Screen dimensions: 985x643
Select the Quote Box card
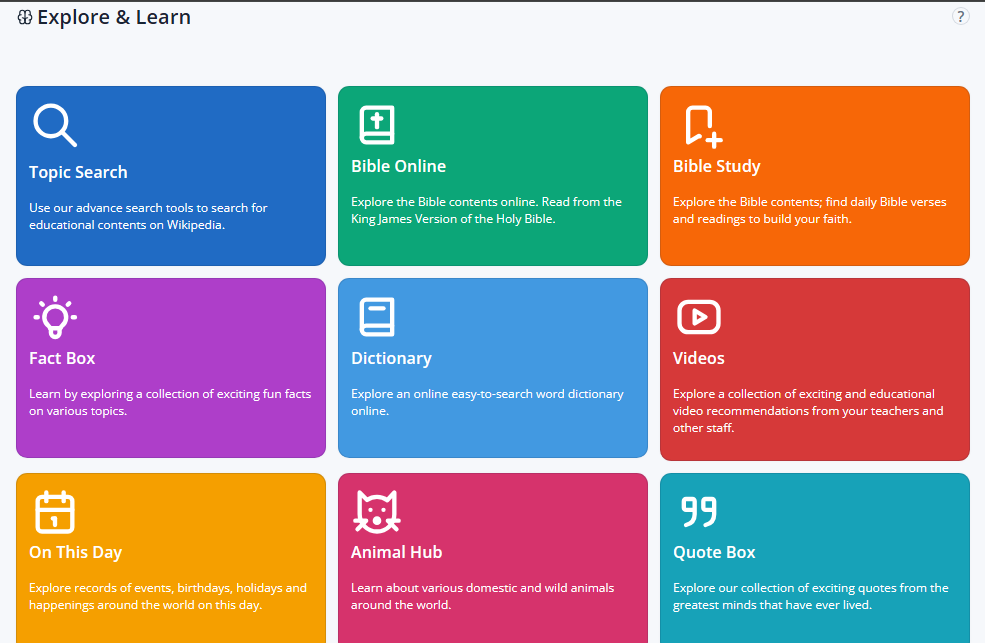(x=814, y=560)
